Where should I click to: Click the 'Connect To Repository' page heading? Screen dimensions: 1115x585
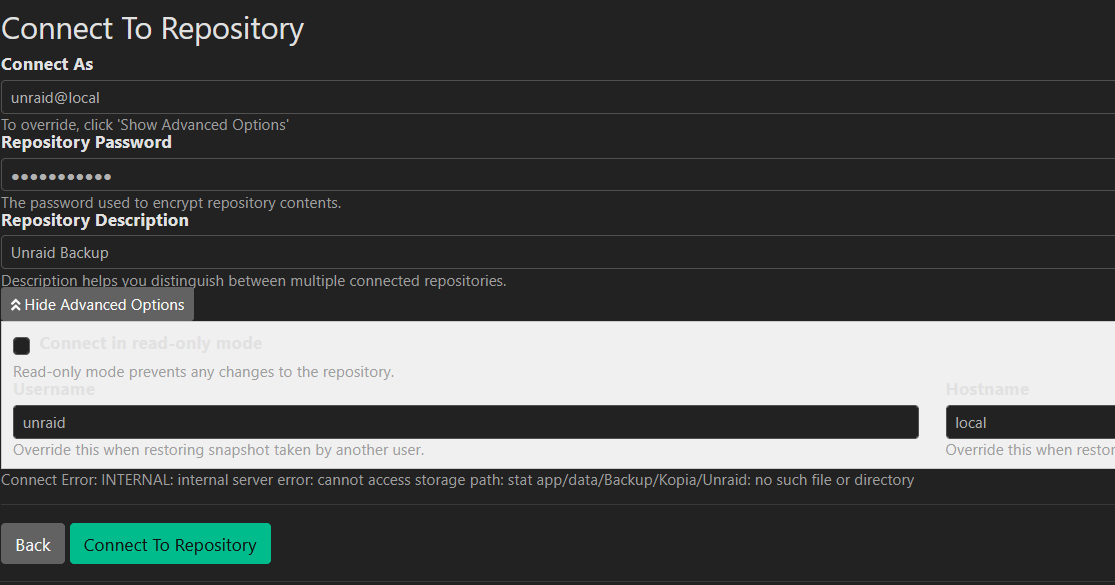(x=152, y=27)
